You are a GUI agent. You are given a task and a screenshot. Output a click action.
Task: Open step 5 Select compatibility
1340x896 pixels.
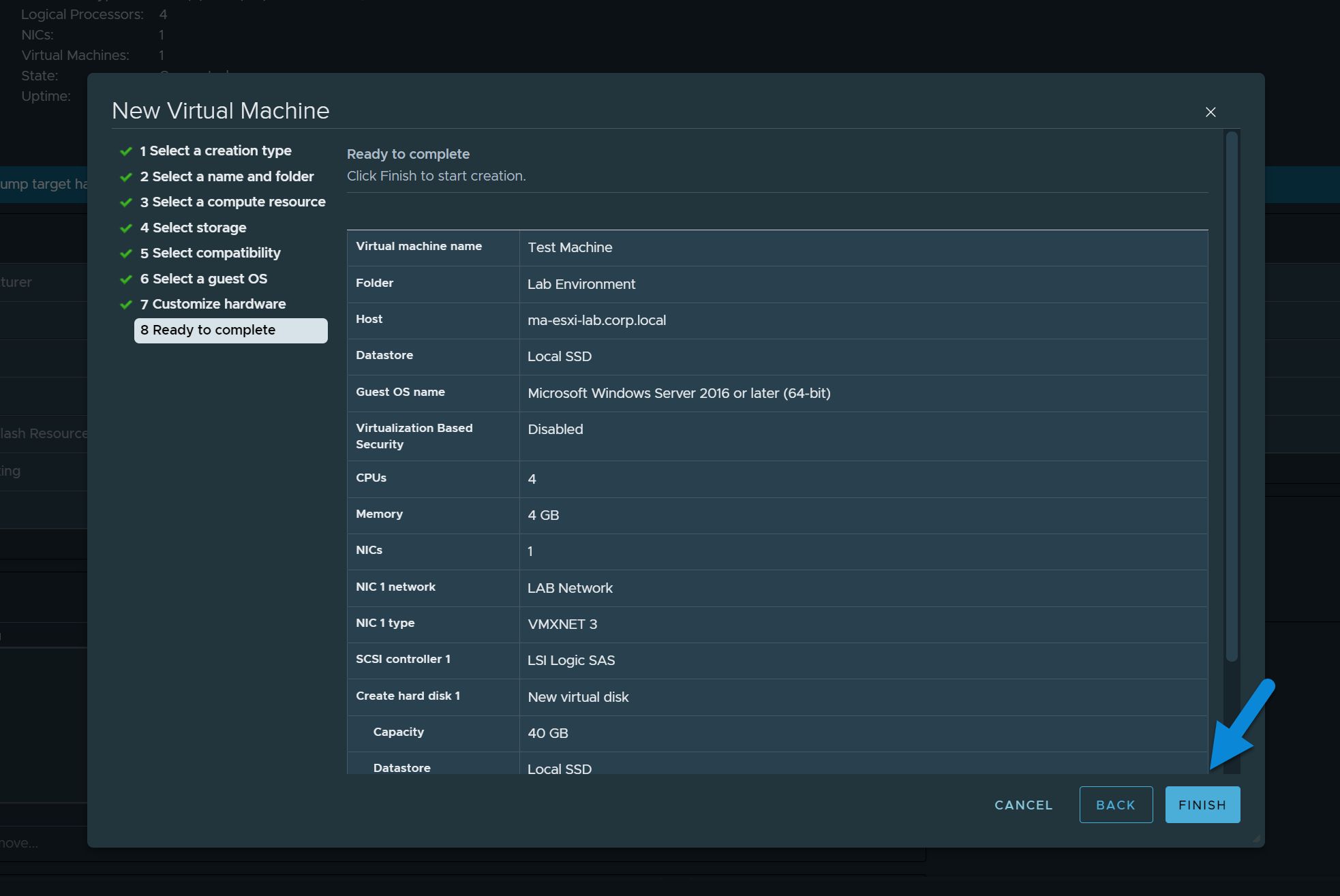[x=210, y=253]
